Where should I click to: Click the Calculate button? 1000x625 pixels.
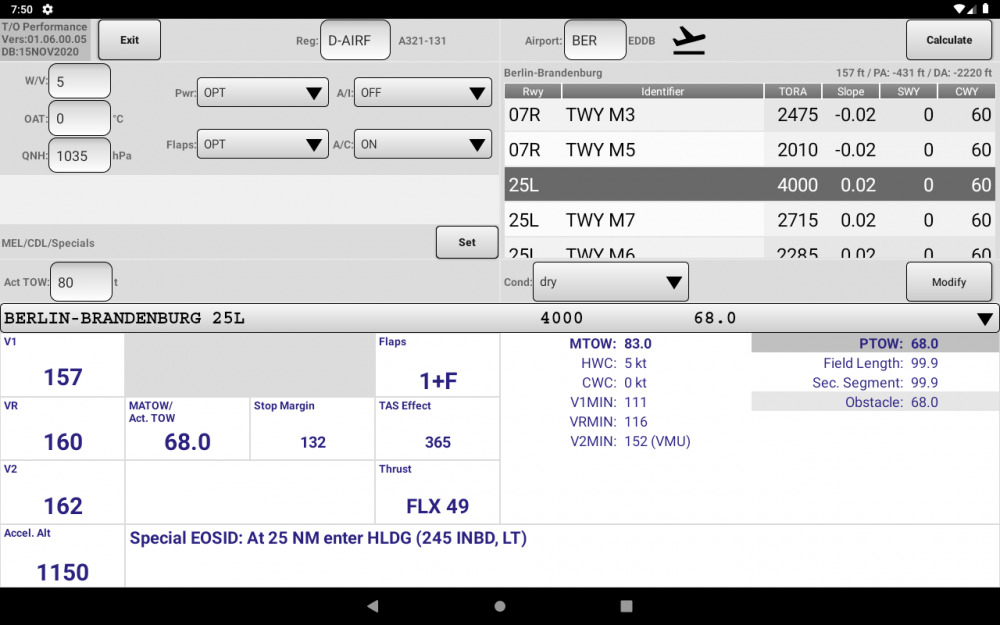(x=949, y=40)
